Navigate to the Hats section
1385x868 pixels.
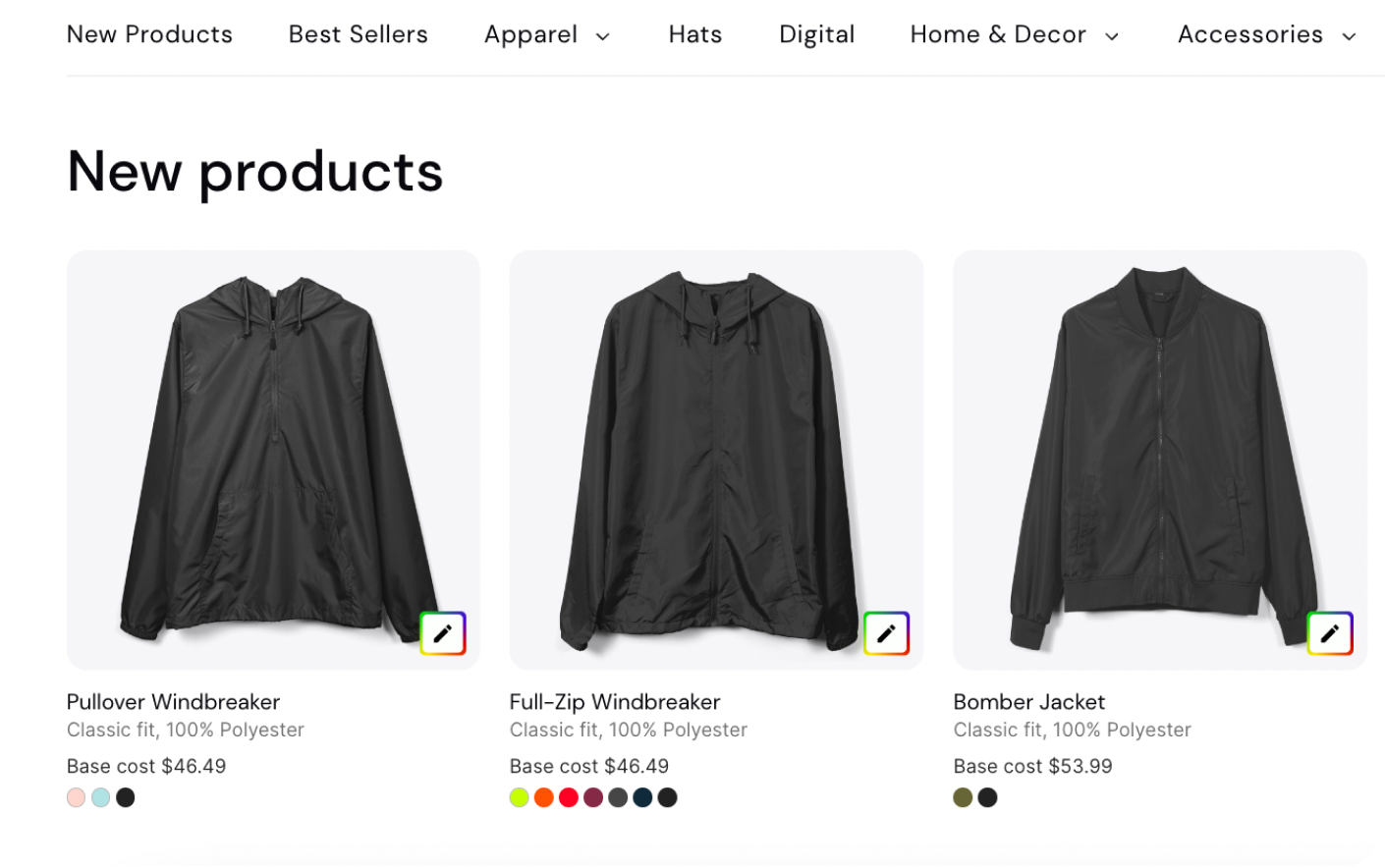(x=695, y=34)
